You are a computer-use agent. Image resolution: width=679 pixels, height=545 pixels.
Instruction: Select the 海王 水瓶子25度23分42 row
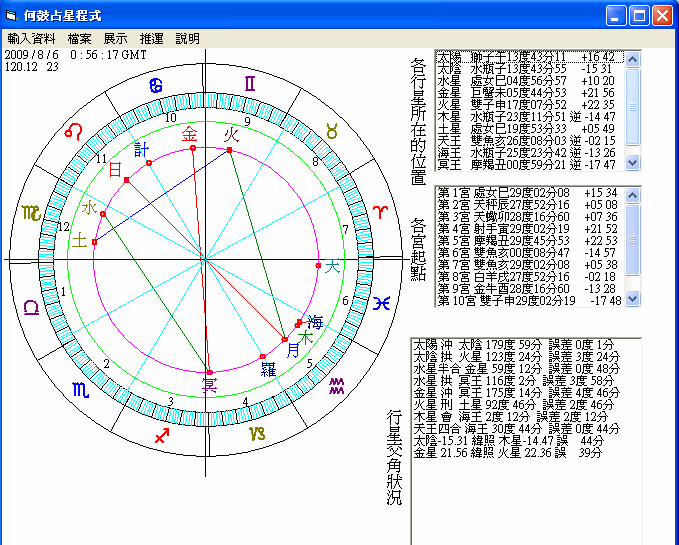point(530,153)
